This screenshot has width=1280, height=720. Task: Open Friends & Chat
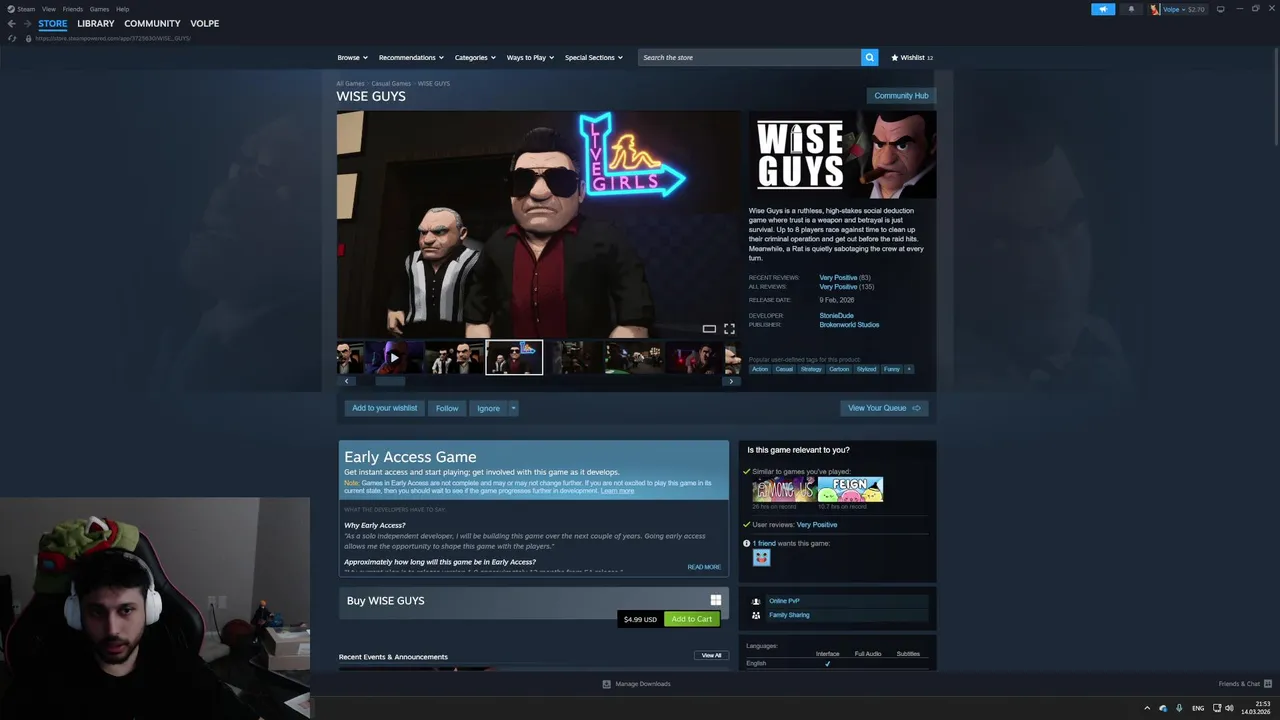tap(1244, 684)
